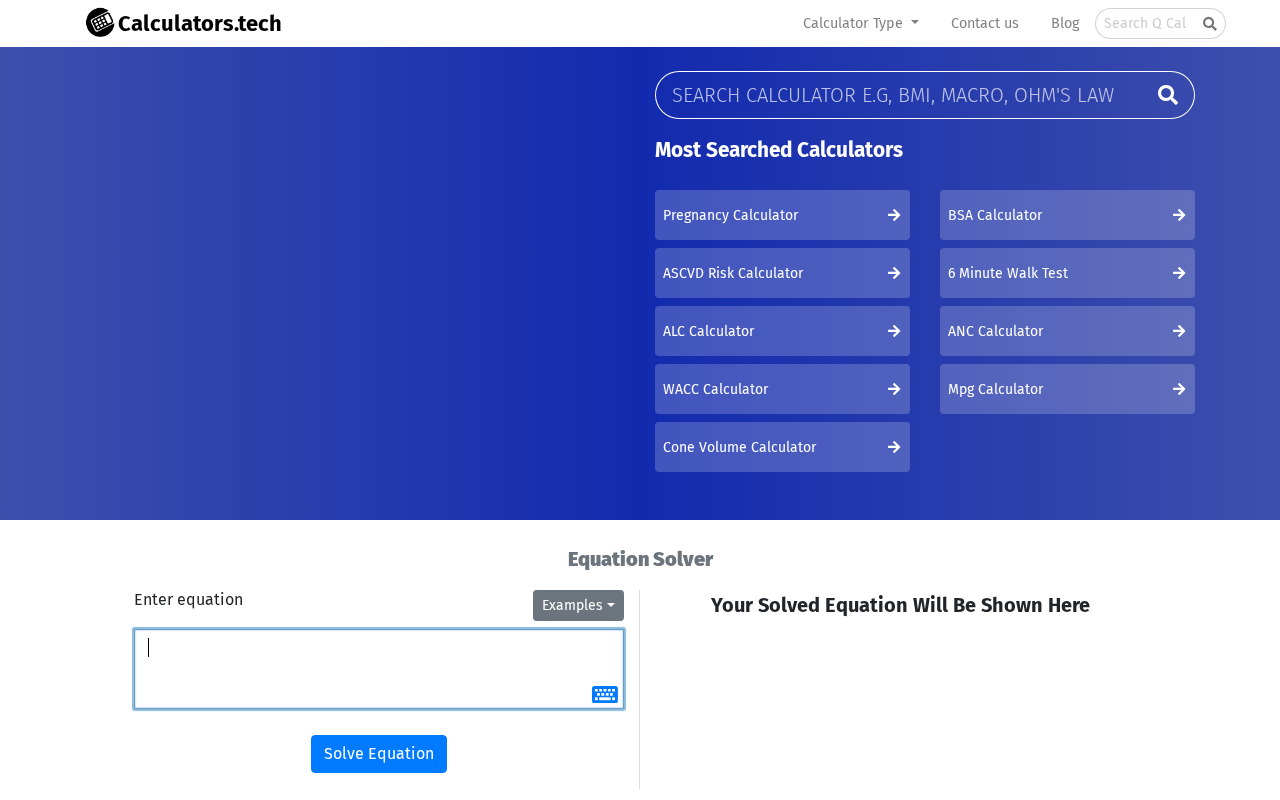The height and width of the screenshot is (800, 1280).
Task: Expand the Calculator Type dropdown menu
Action: [860, 23]
